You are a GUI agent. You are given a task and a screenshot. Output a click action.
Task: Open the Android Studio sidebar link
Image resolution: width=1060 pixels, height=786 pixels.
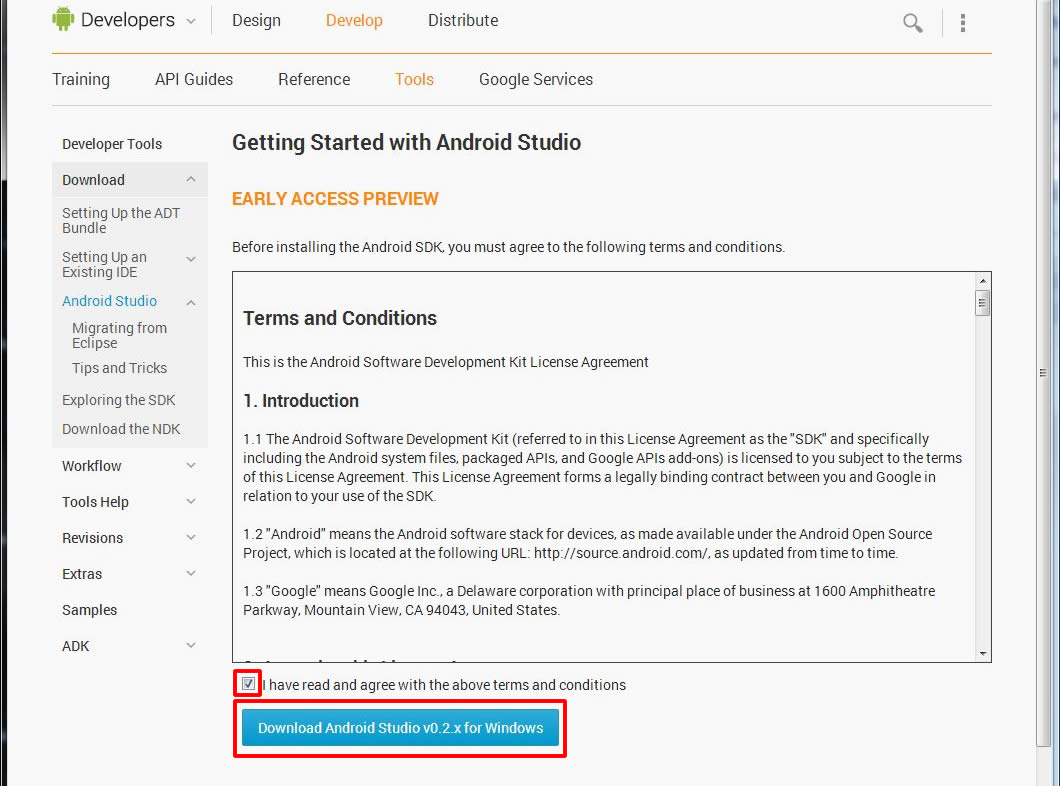click(x=110, y=301)
